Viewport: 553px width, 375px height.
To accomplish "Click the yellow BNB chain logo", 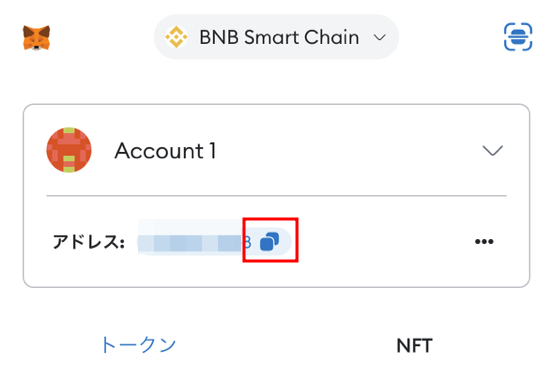I will tap(176, 37).
